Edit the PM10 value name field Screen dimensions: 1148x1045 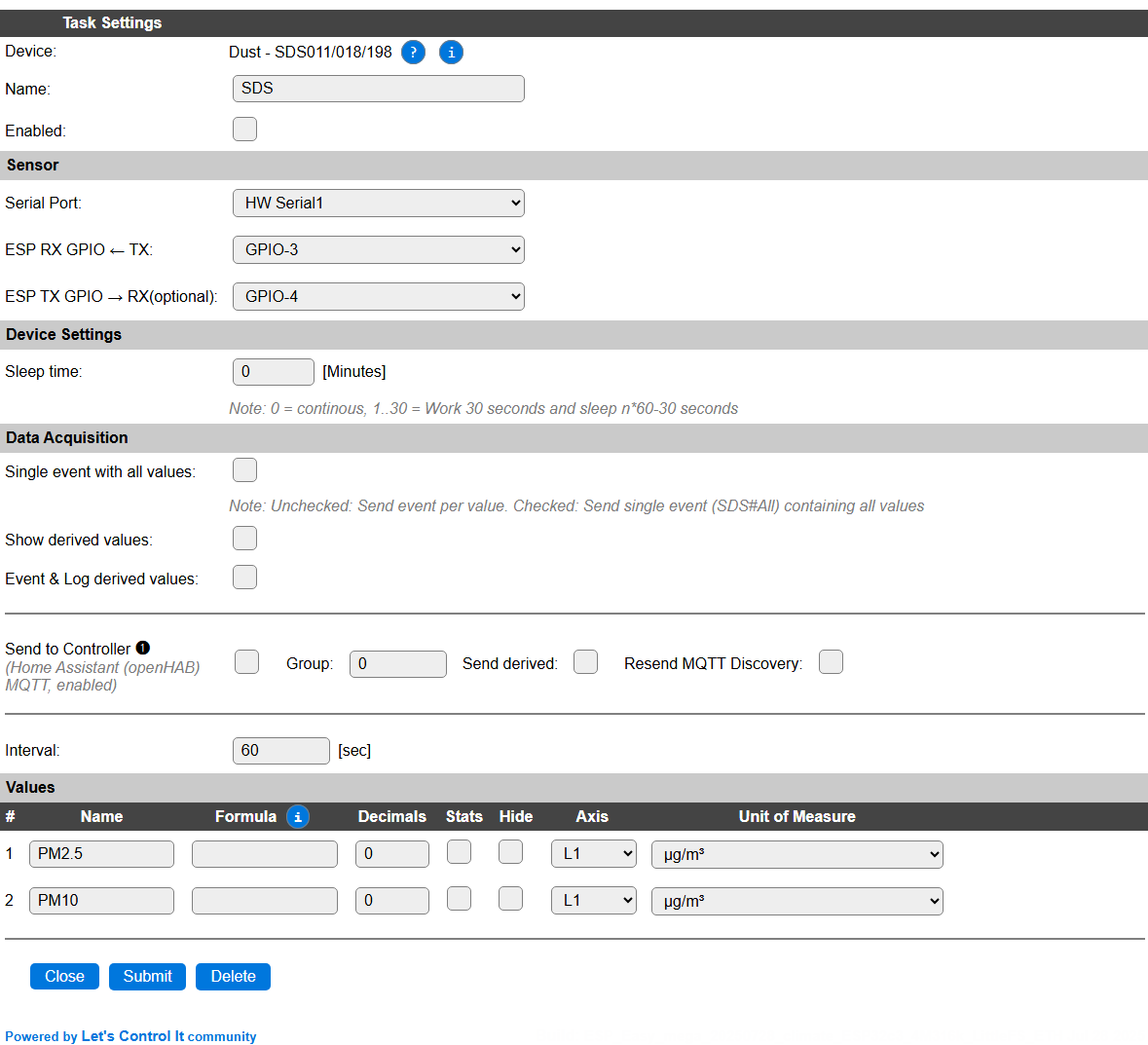[102, 901]
